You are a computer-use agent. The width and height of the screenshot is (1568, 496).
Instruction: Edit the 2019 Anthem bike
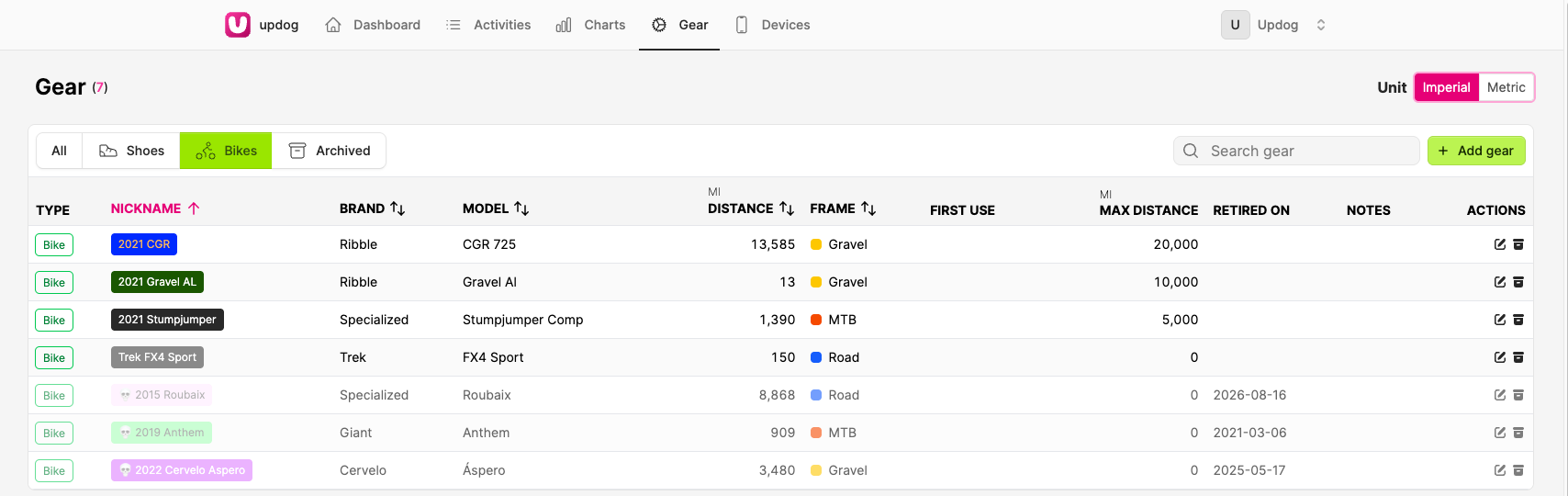click(1500, 433)
